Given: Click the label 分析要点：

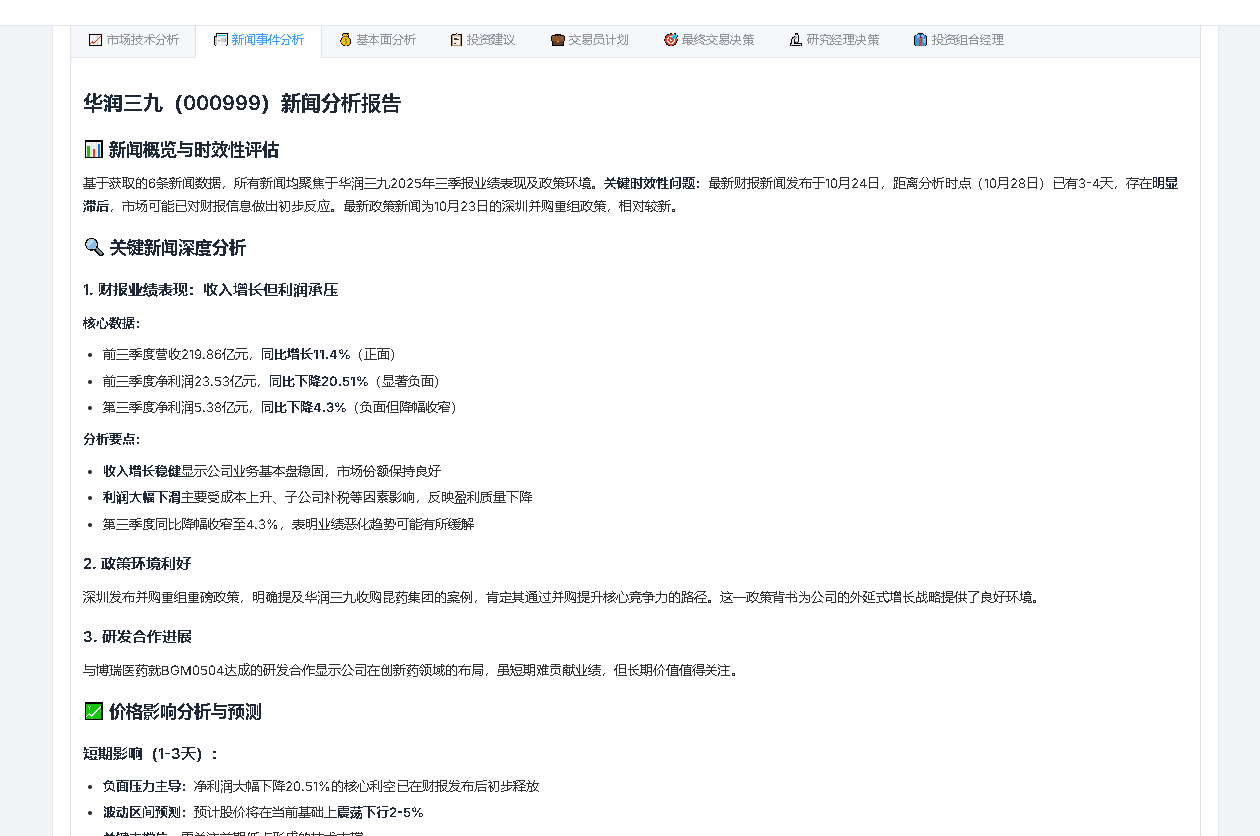Looking at the screenshot, I should [x=112, y=439].
